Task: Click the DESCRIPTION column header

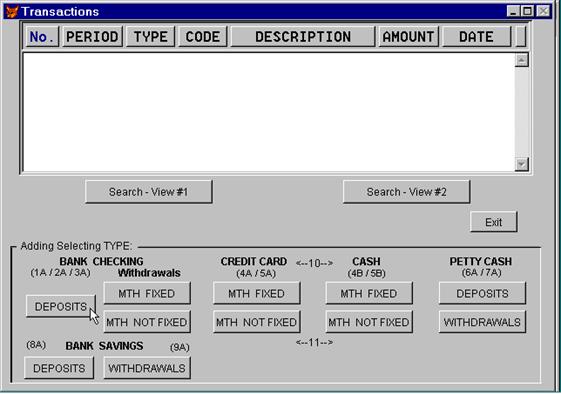Action: pyautogui.click(x=303, y=37)
